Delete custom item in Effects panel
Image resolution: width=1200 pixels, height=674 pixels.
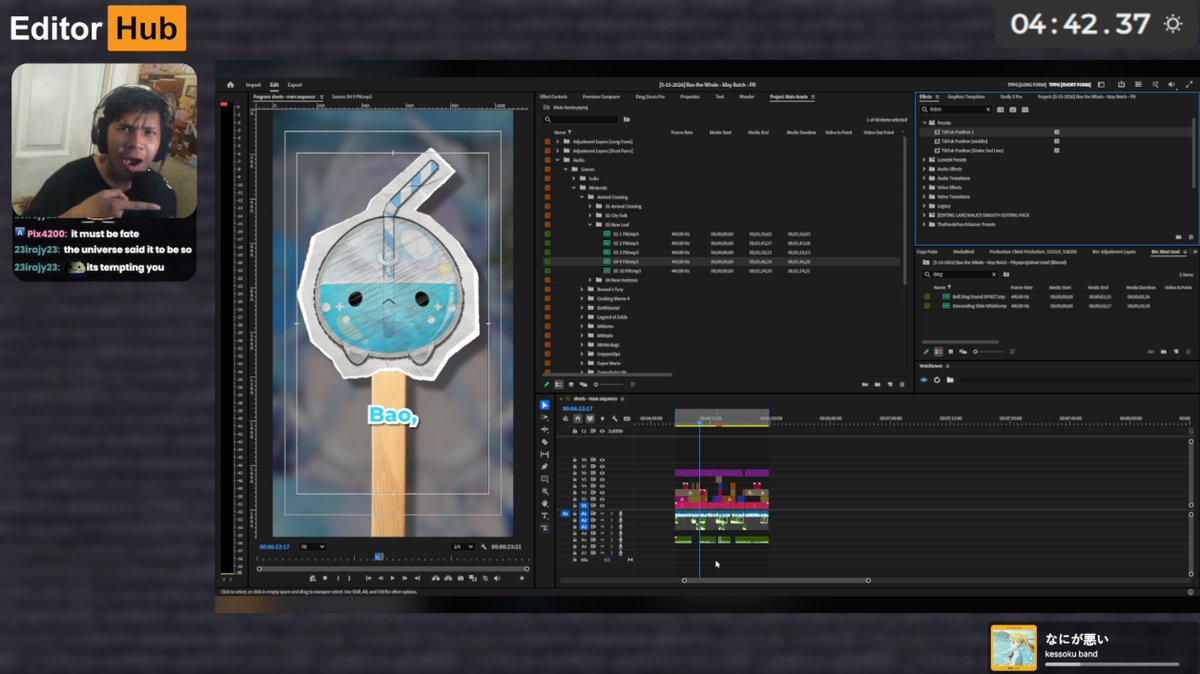[1191, 237]
